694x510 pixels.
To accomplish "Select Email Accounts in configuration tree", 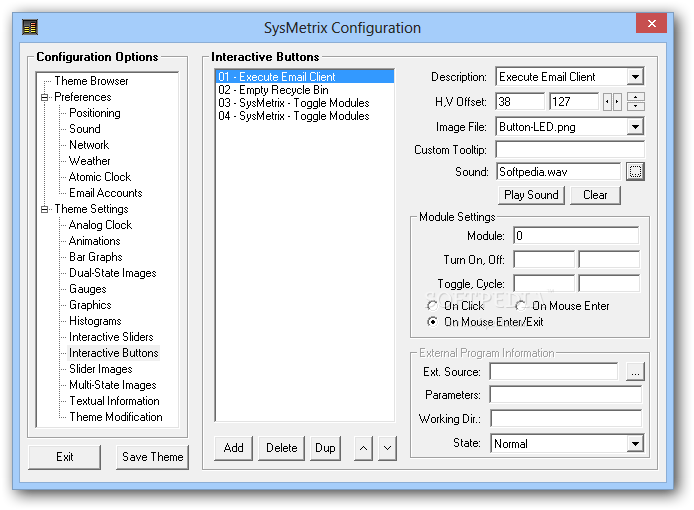I will tap(106, 193).
